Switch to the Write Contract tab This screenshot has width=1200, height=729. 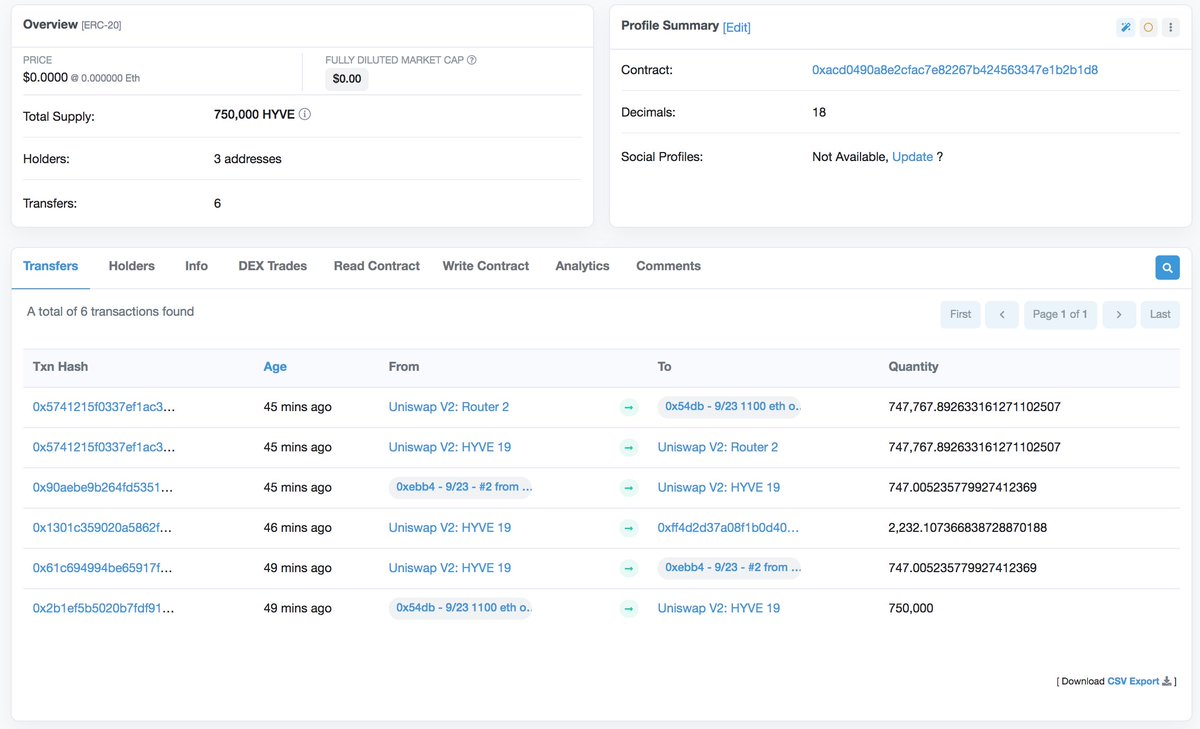[x=486, y=266]
